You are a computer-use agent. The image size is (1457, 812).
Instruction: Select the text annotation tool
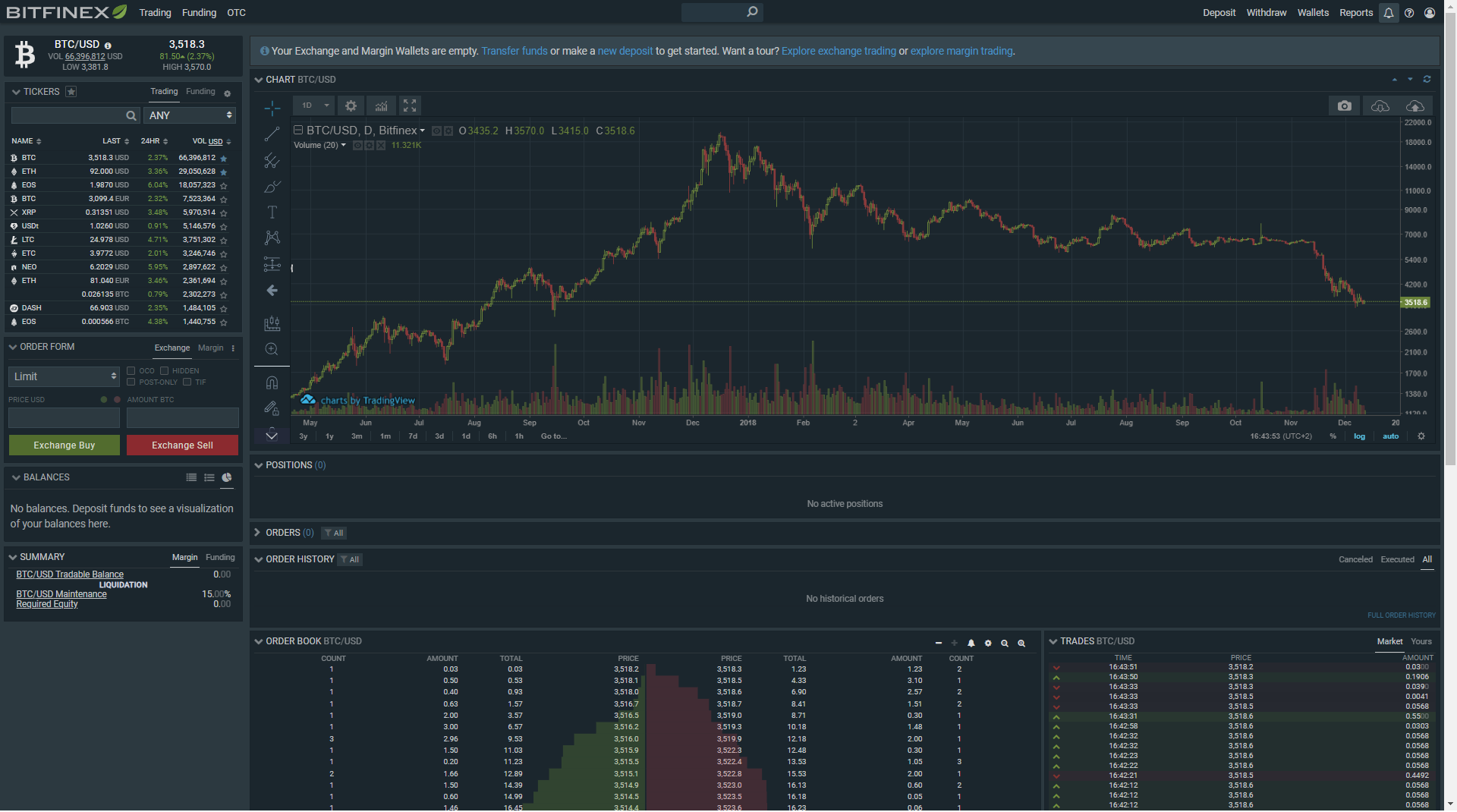[272, 212]
